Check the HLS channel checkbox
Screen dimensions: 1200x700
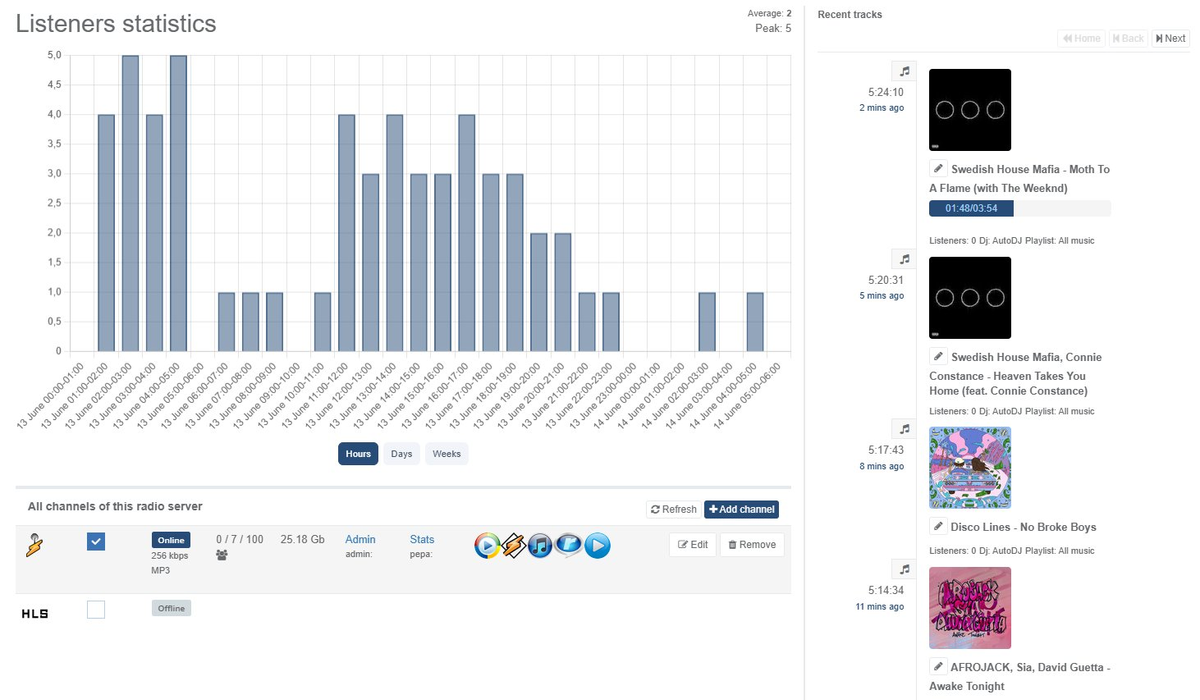click(96, 609)
